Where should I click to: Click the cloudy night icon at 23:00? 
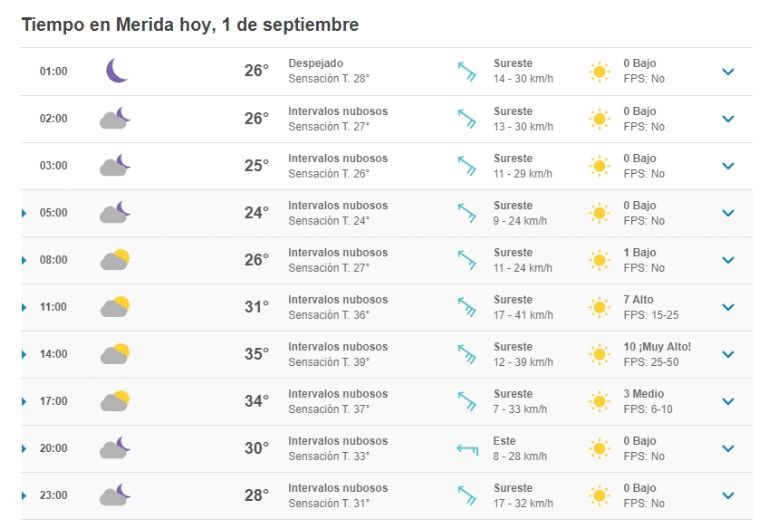click(115, 495)
